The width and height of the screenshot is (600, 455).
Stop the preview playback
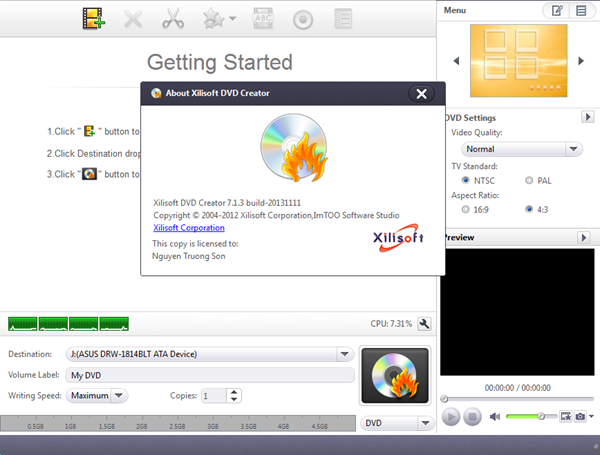(x=473, y=416)
